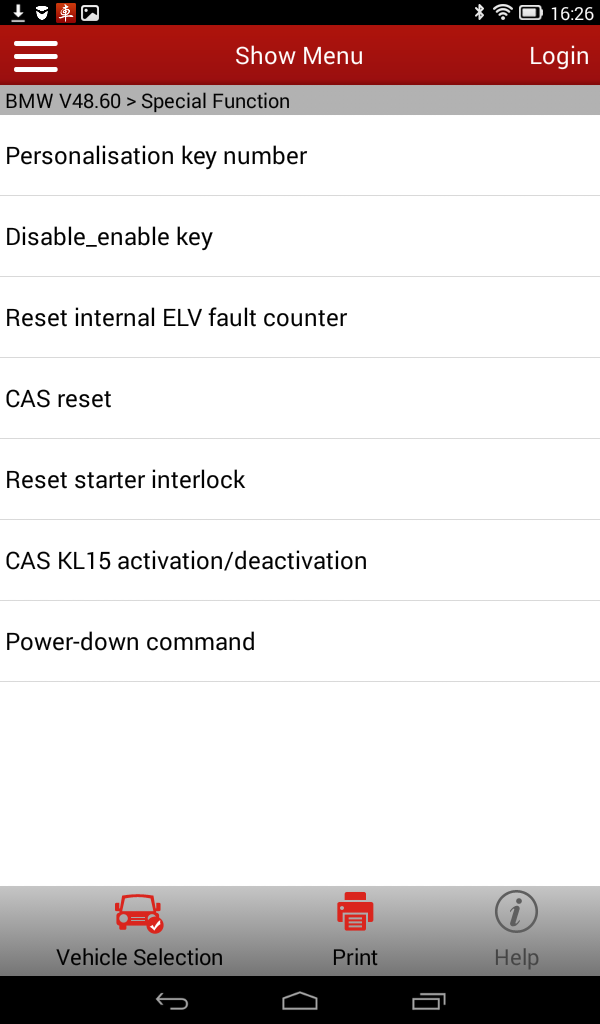Tap the Android home navigation icon

(x=300, y=1000)
